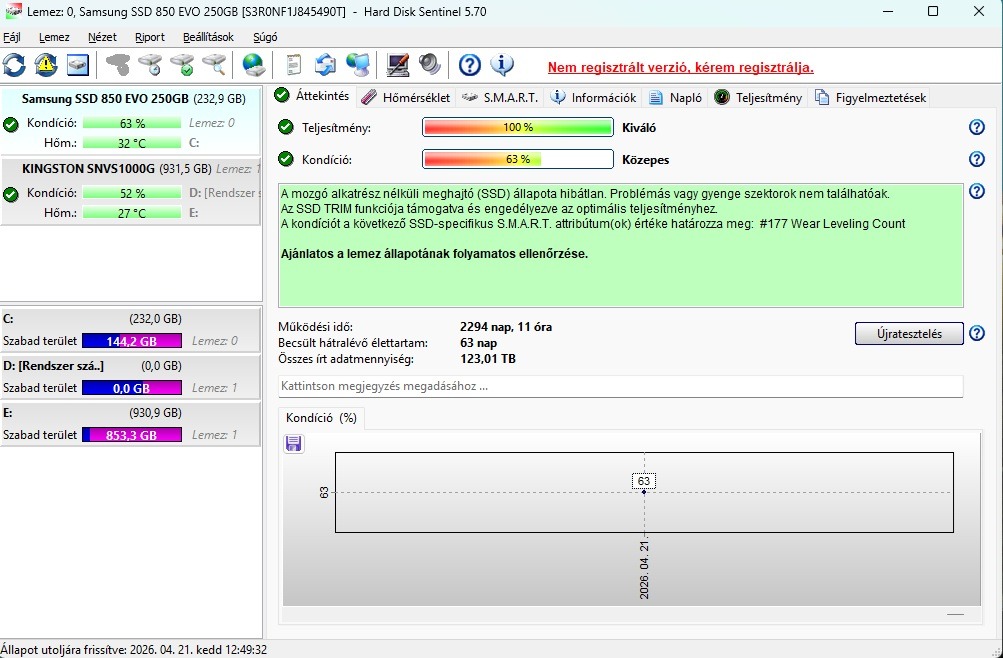
Task: Open the Nézet menu
Action: [102, 37]
